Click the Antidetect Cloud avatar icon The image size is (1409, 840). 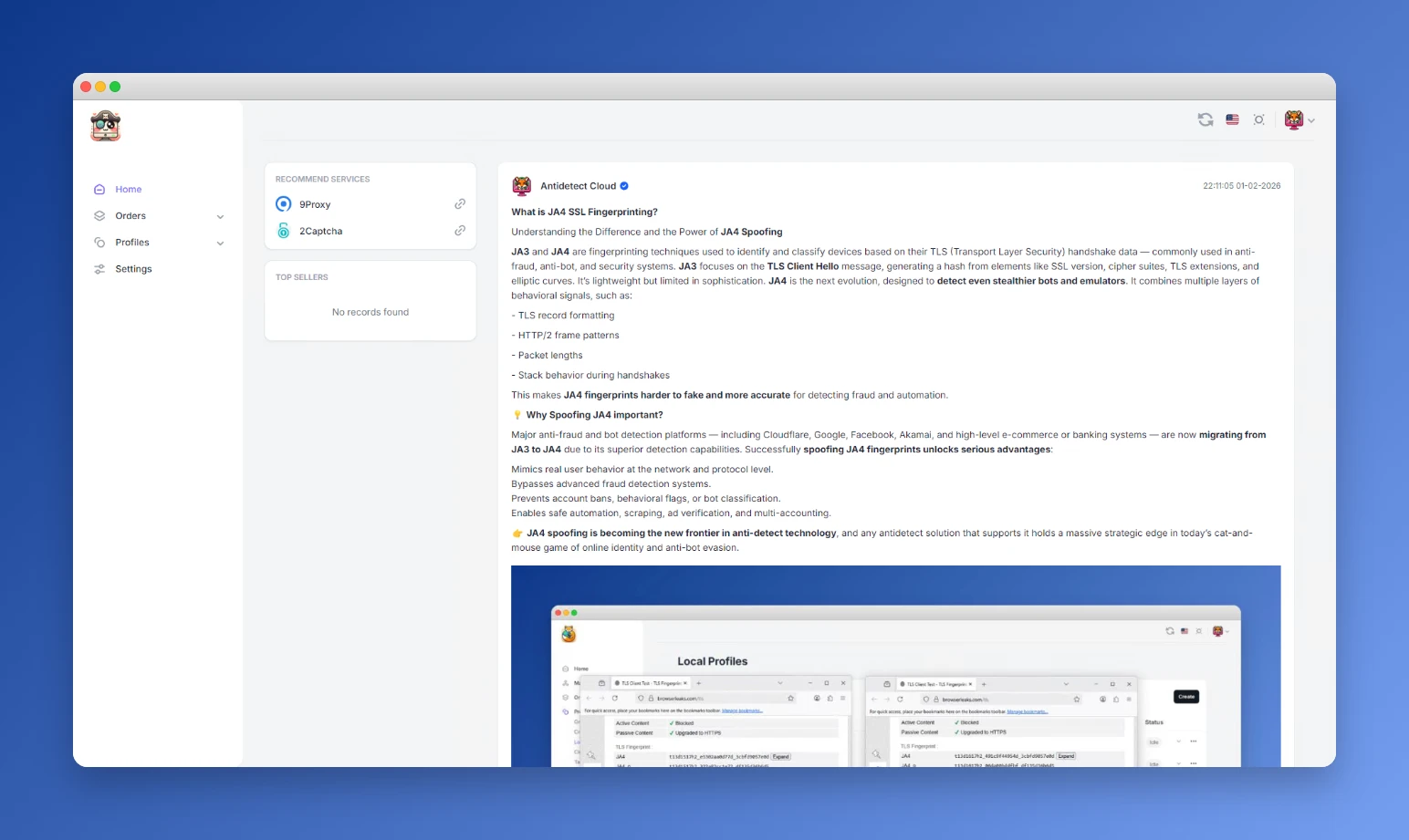click(521, 185)
